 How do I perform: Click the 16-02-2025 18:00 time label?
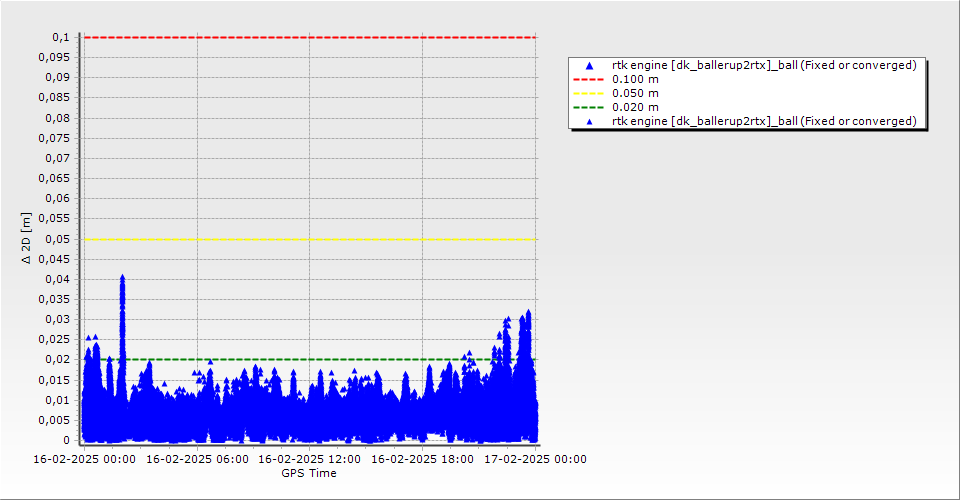[422, 459]
